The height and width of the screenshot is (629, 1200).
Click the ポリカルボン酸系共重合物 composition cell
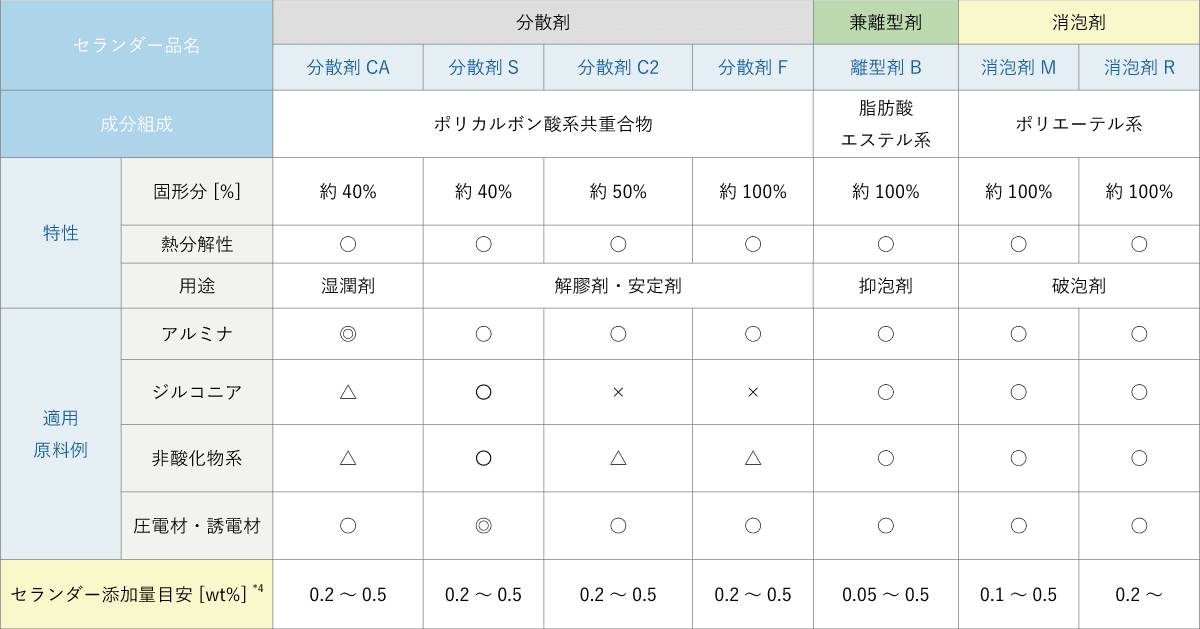[543, 124]
